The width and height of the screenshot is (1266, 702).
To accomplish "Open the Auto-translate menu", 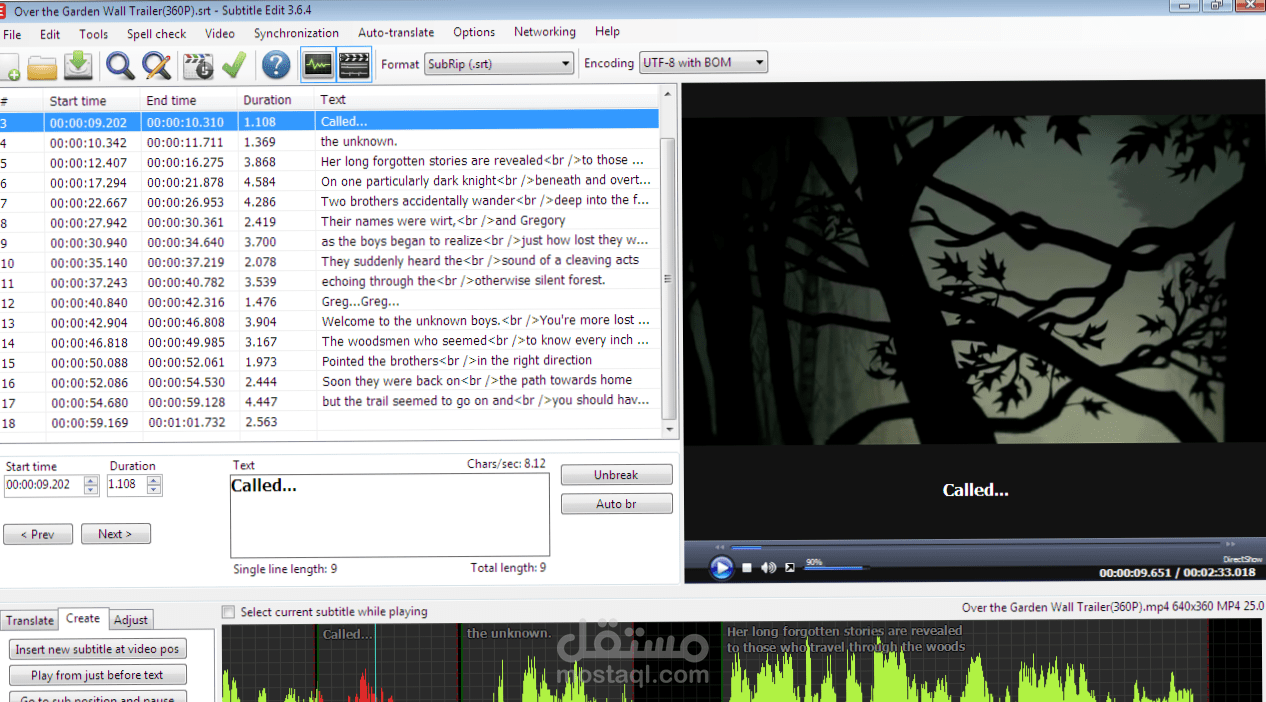I will click(x=396, y=33).
